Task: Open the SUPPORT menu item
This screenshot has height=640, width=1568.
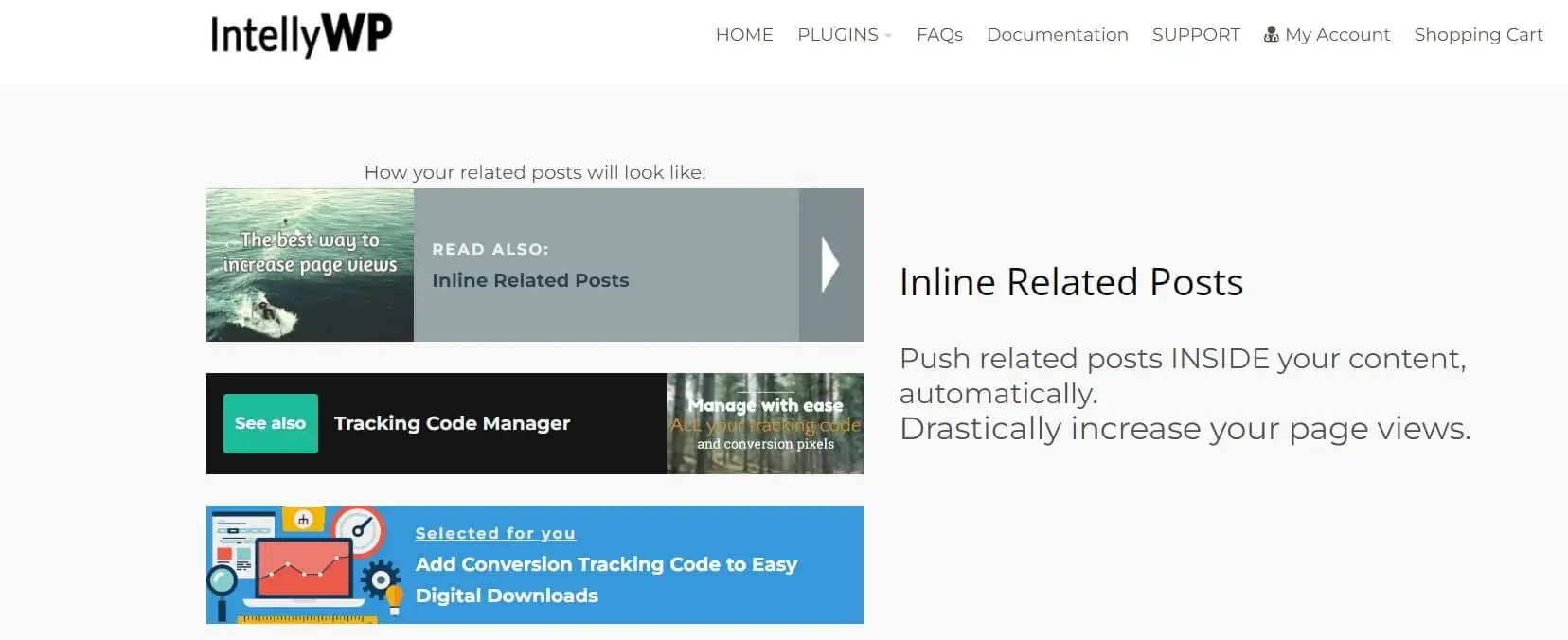Action: click(1196, 35)
